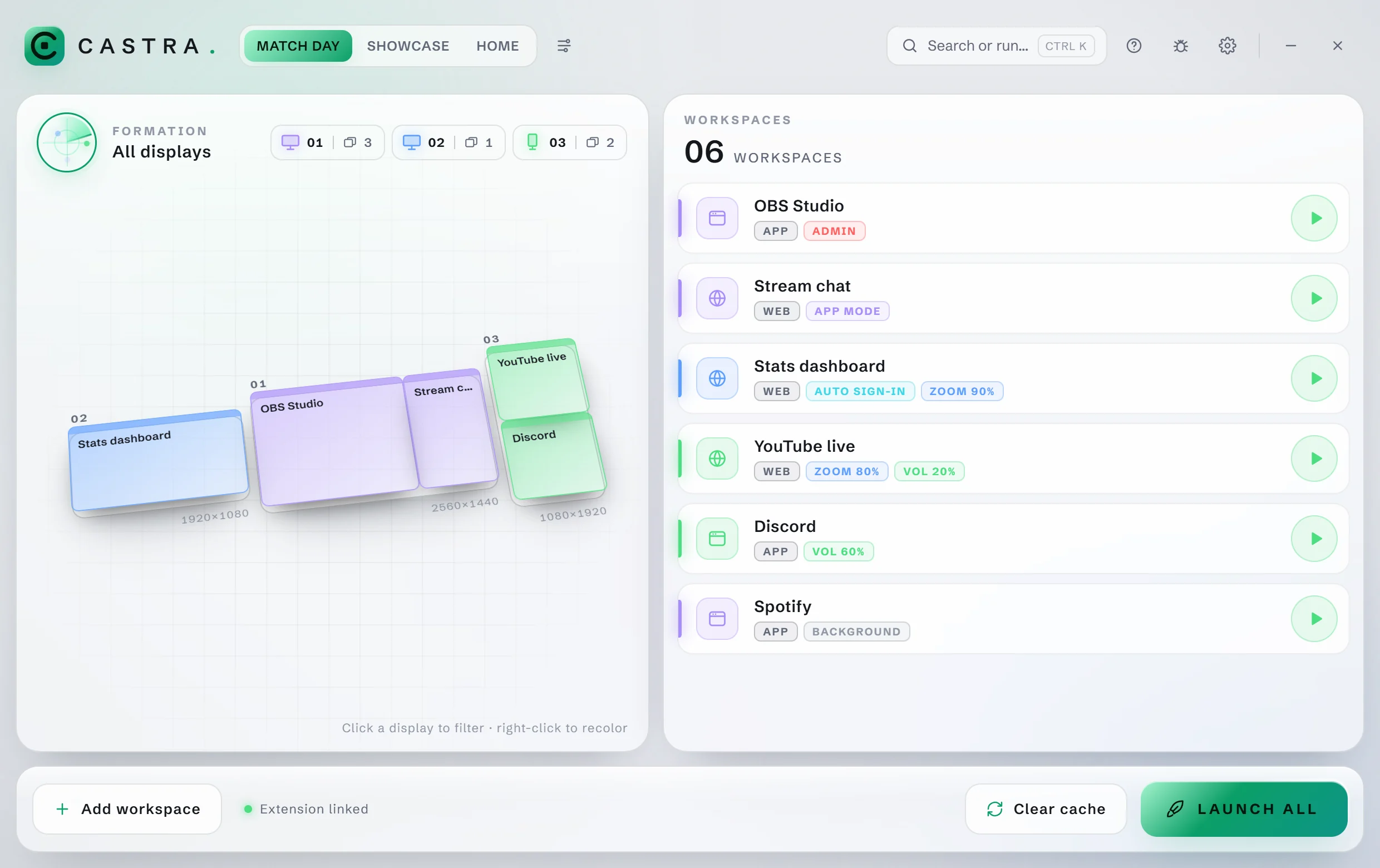The height and width of the screenshot is (868, 1380).
Task: Click the radar formation icon
Action: (66, 142)
